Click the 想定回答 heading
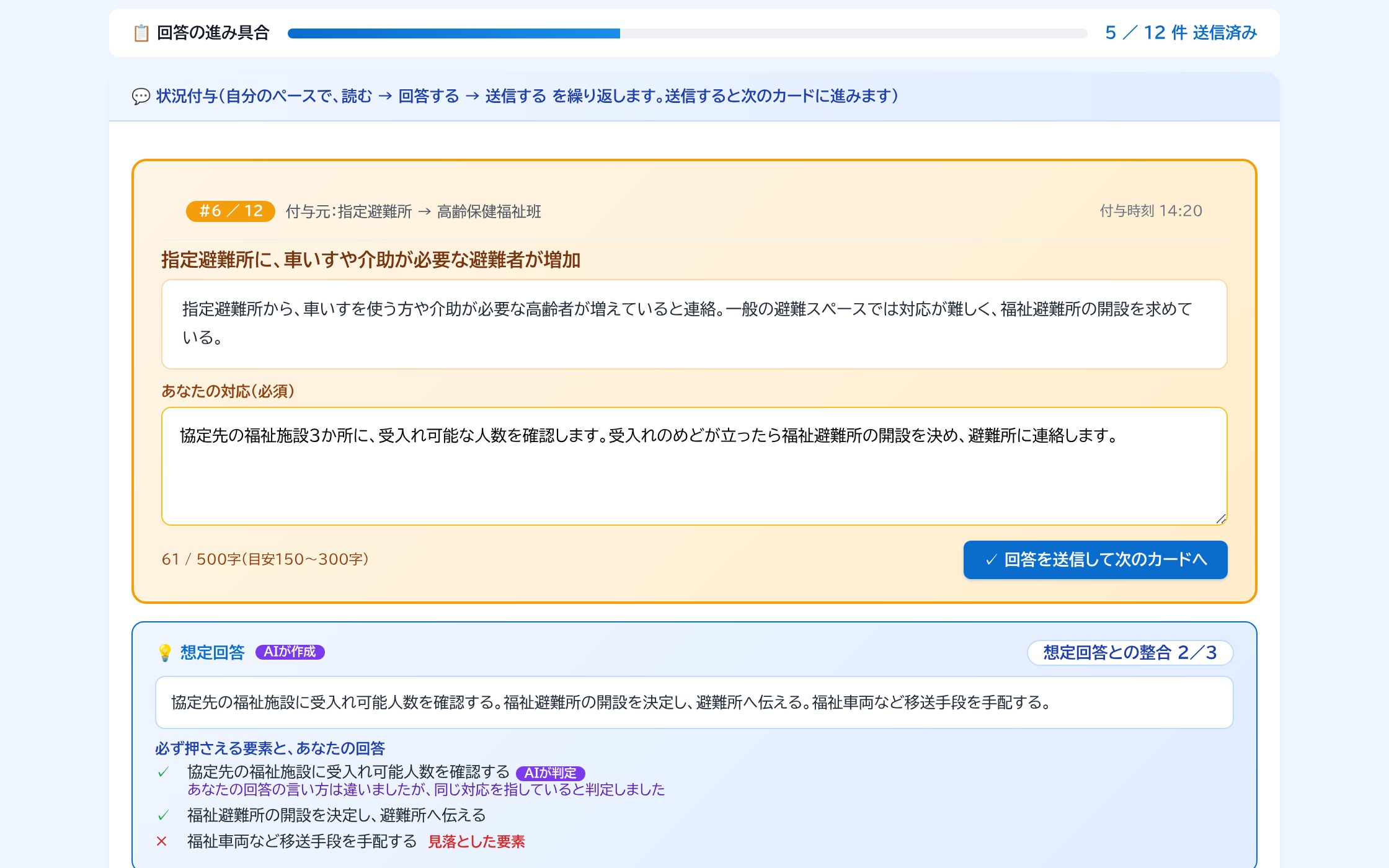 tap(213, 652)
